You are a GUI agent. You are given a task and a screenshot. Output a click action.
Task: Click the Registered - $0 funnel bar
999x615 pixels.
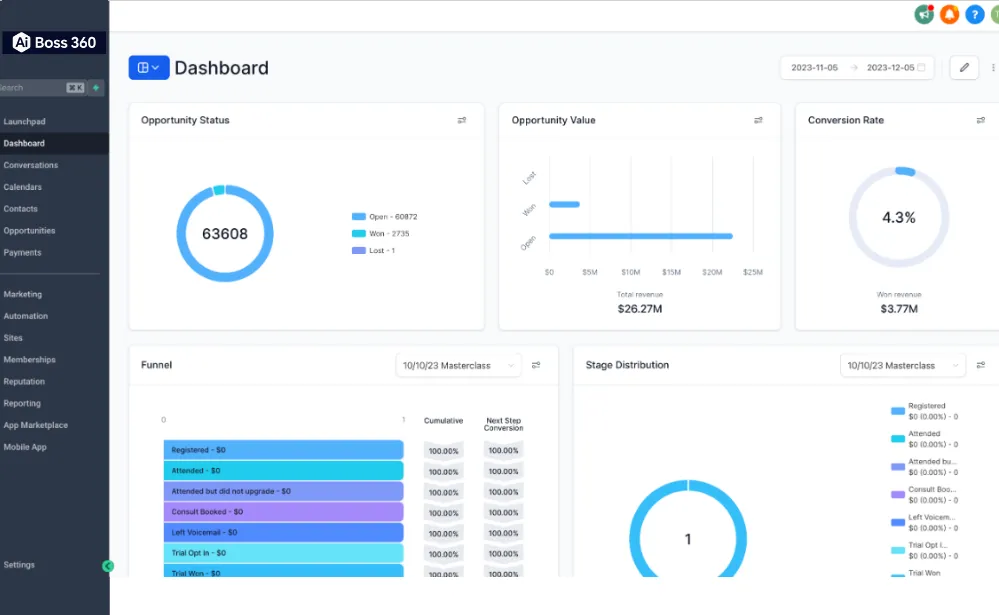283,449
